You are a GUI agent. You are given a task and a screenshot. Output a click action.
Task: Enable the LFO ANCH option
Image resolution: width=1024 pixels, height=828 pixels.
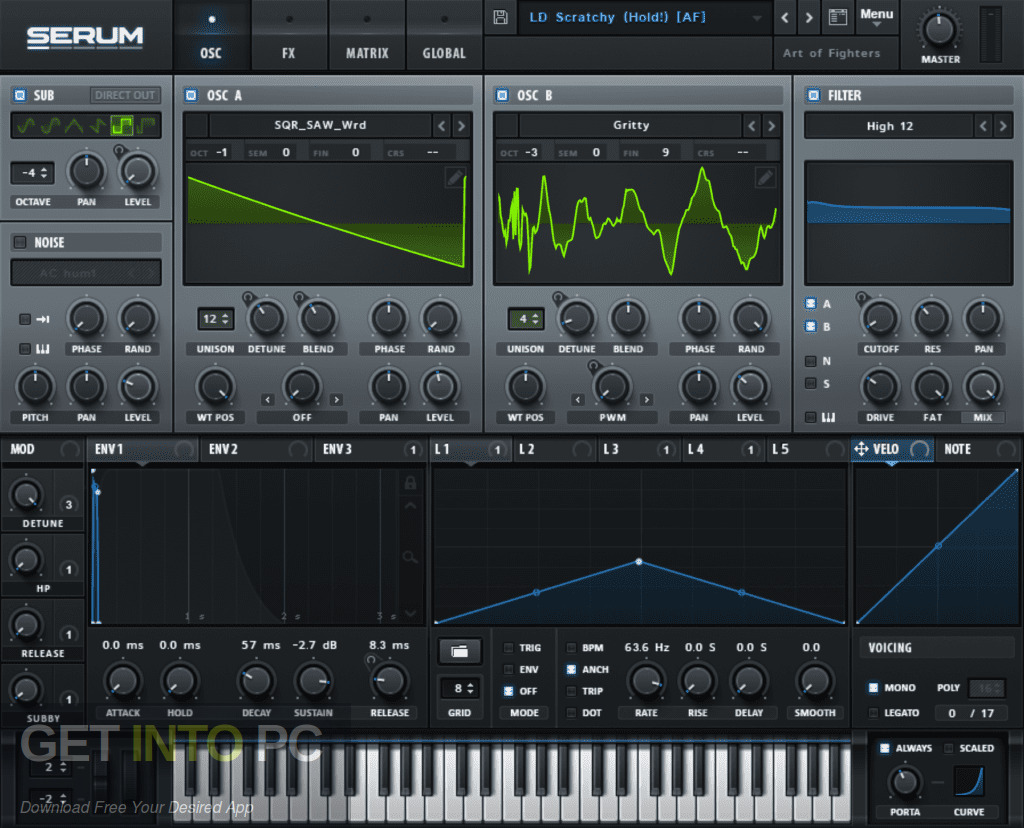pos(571,669)
